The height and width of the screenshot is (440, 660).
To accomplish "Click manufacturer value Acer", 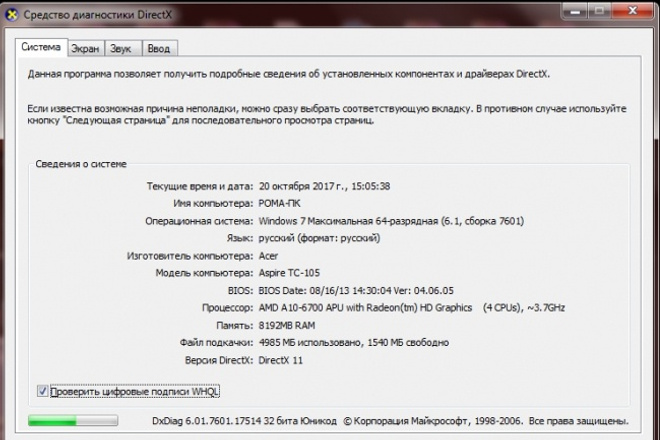I will coord(268,256).
